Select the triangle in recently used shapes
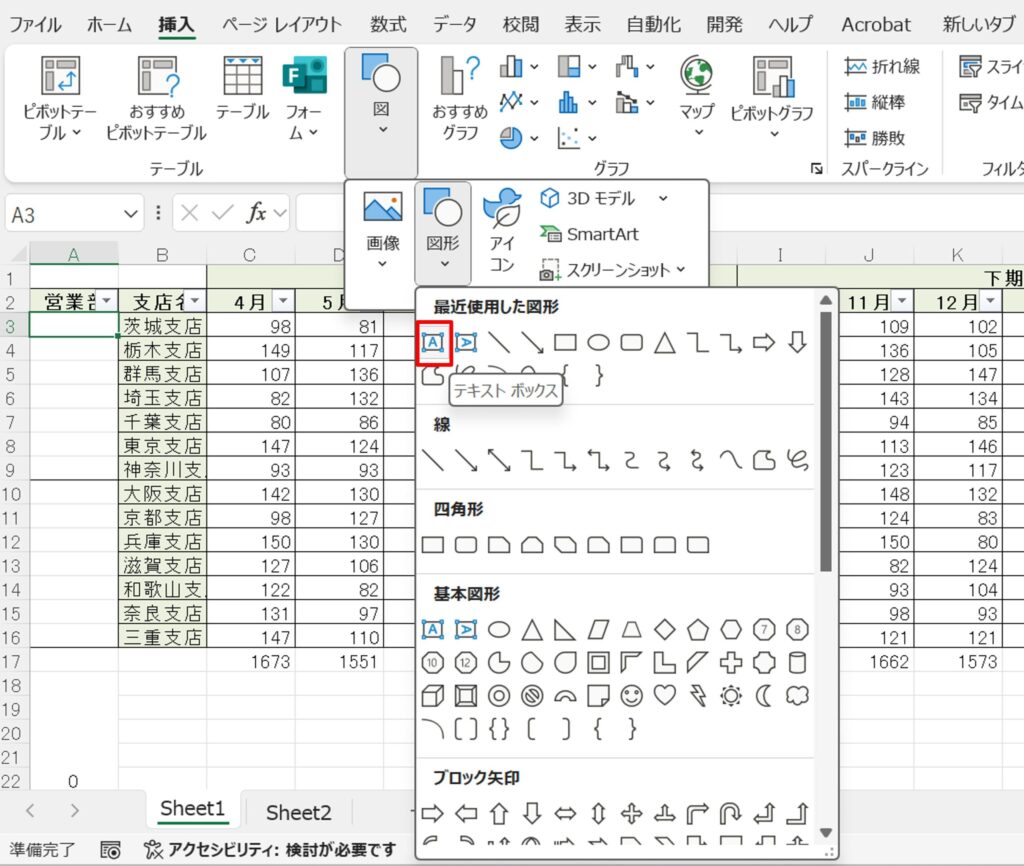This screenshot has width=1024, height=866. point(665,342)
